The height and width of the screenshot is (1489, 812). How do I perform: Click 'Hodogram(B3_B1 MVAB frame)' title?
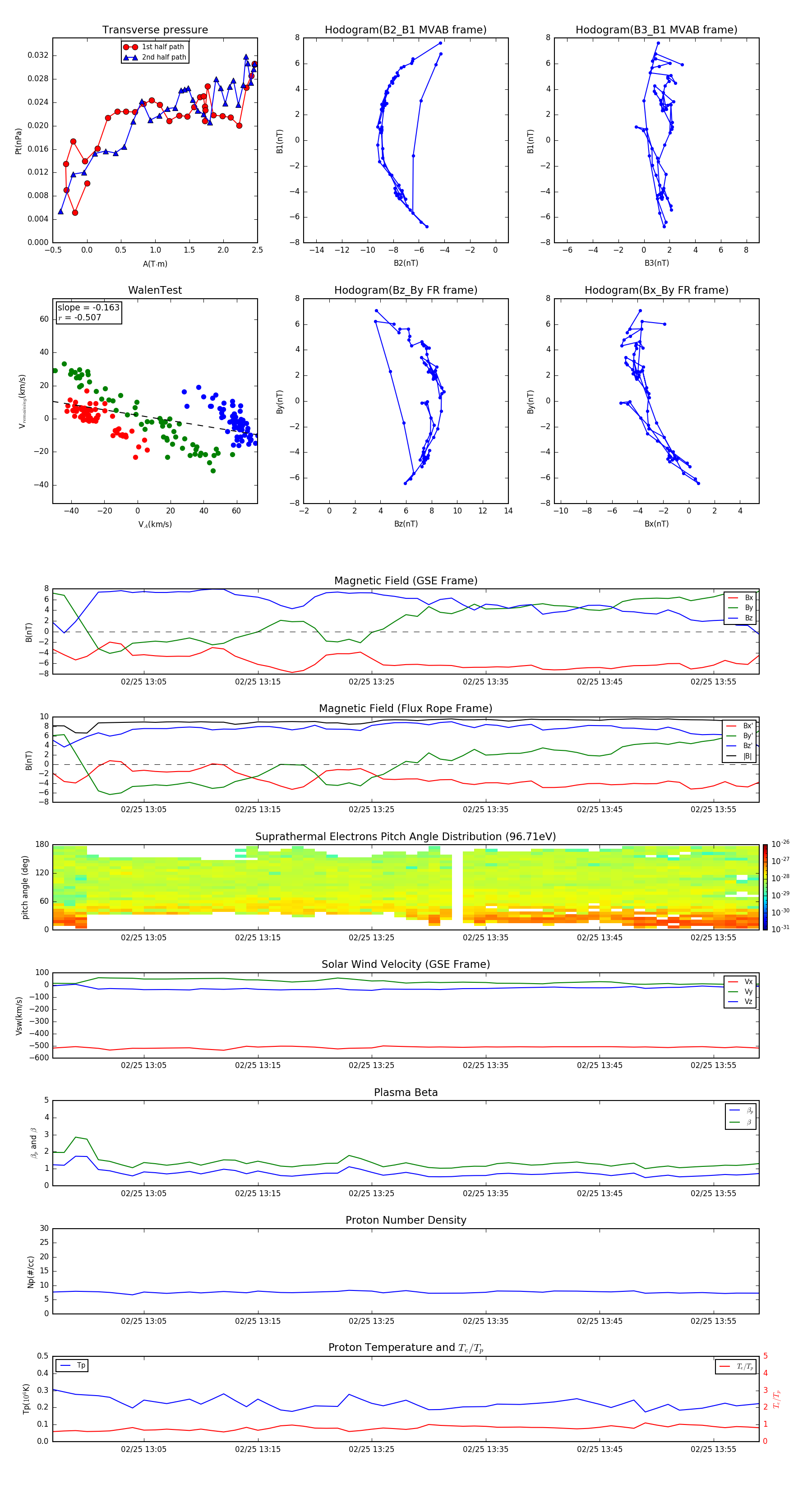(656, 30)
